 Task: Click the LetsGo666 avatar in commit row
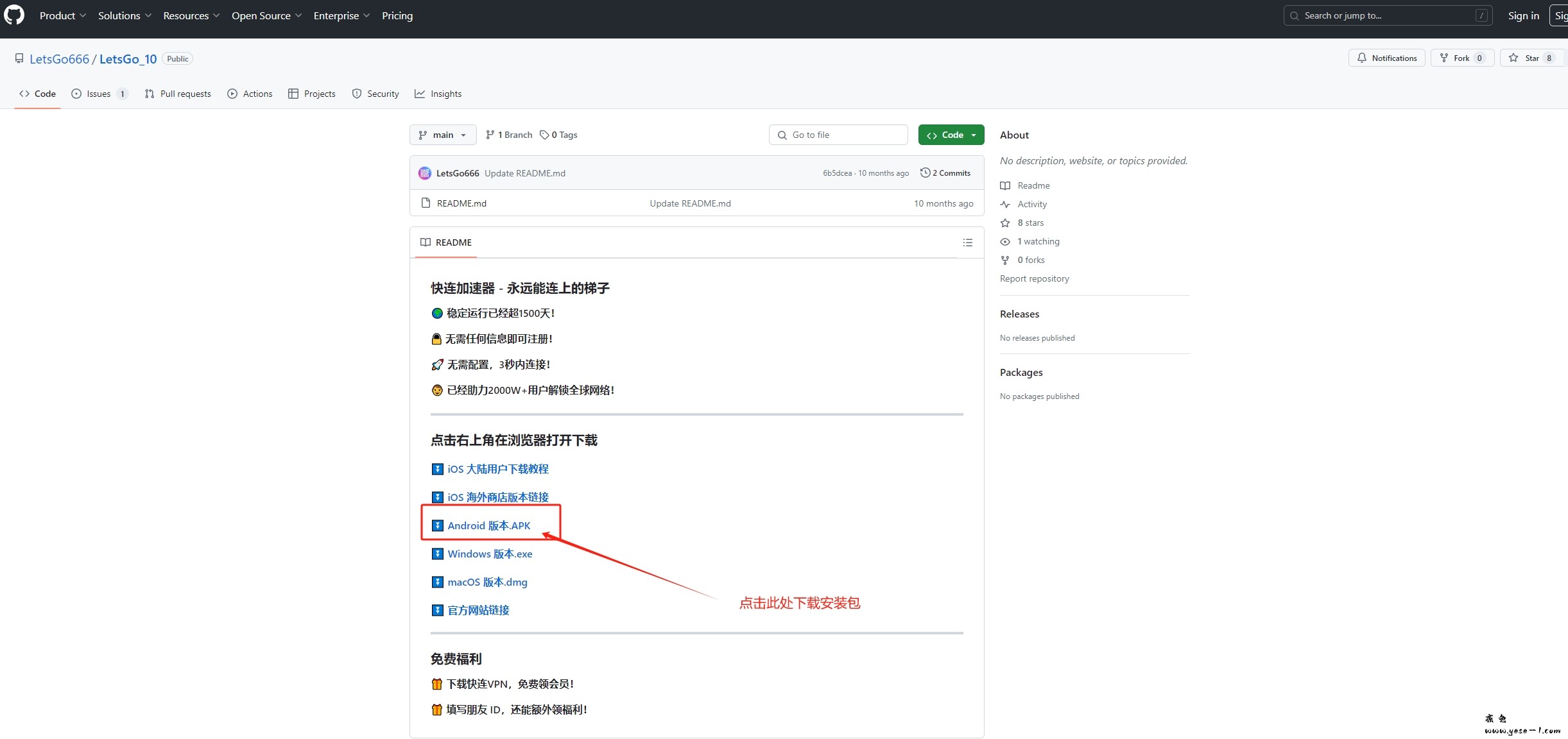(424, 173)
